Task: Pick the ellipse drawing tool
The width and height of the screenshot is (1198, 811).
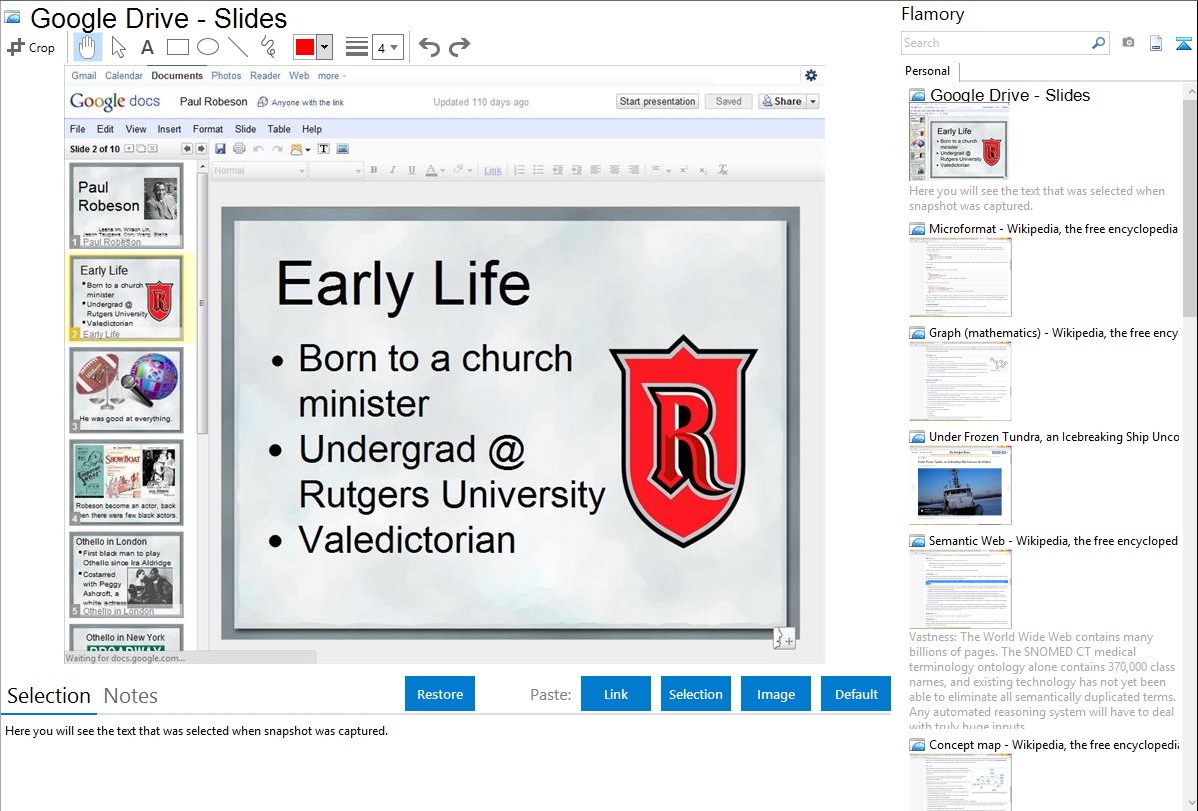Action: 208,47
